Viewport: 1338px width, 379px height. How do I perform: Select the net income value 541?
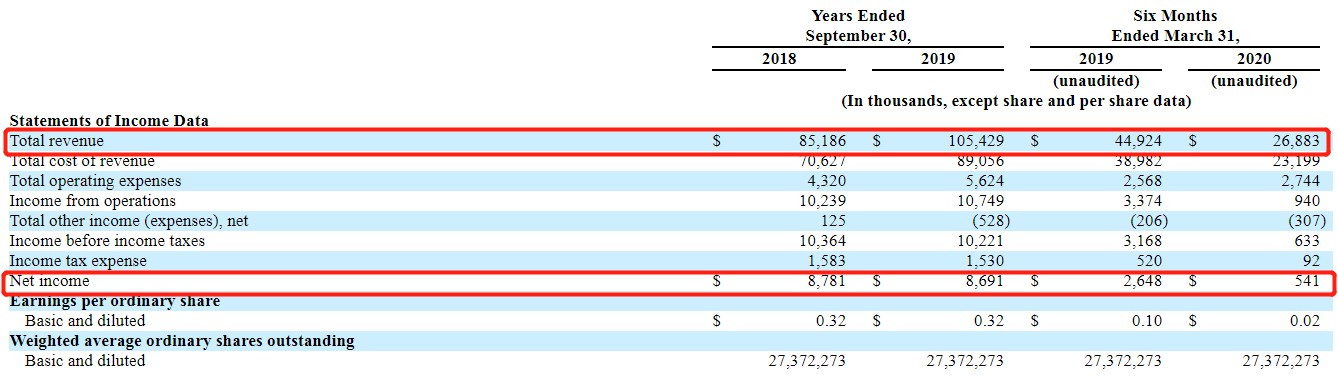coord(1307,281)
